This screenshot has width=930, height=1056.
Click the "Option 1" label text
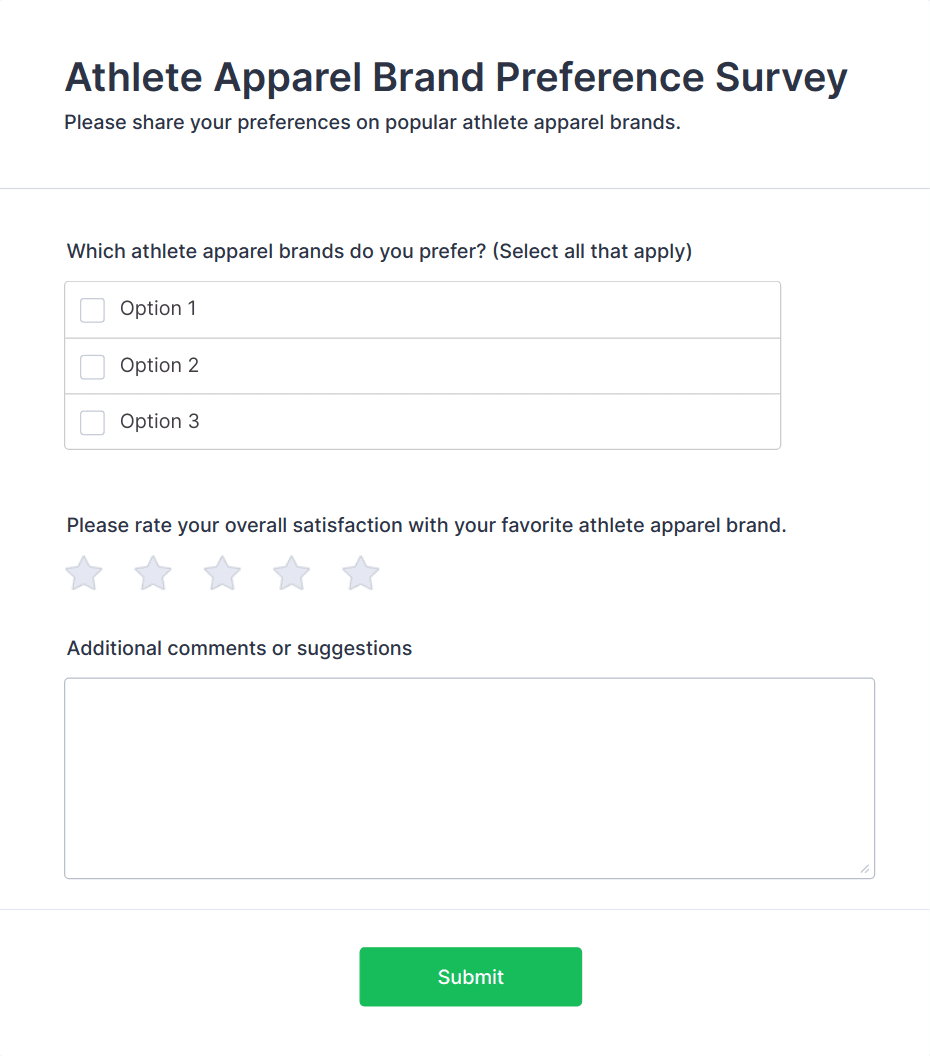click(158, 309)
